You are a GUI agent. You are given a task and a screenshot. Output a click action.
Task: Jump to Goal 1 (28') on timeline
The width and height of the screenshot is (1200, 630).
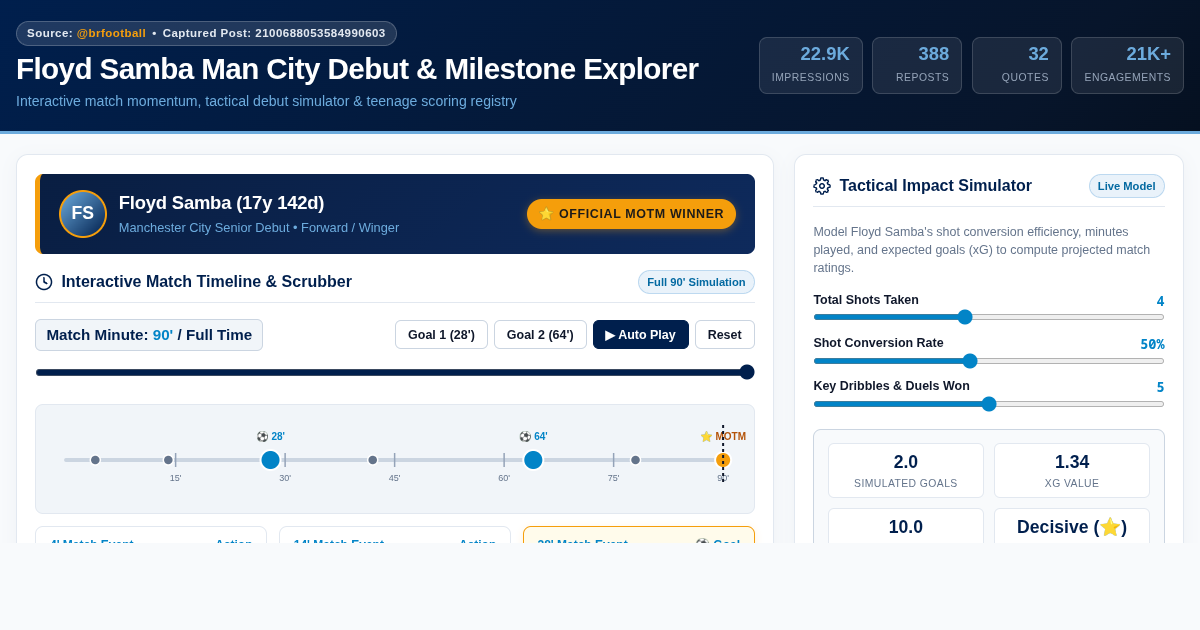[x=441, y=335]
